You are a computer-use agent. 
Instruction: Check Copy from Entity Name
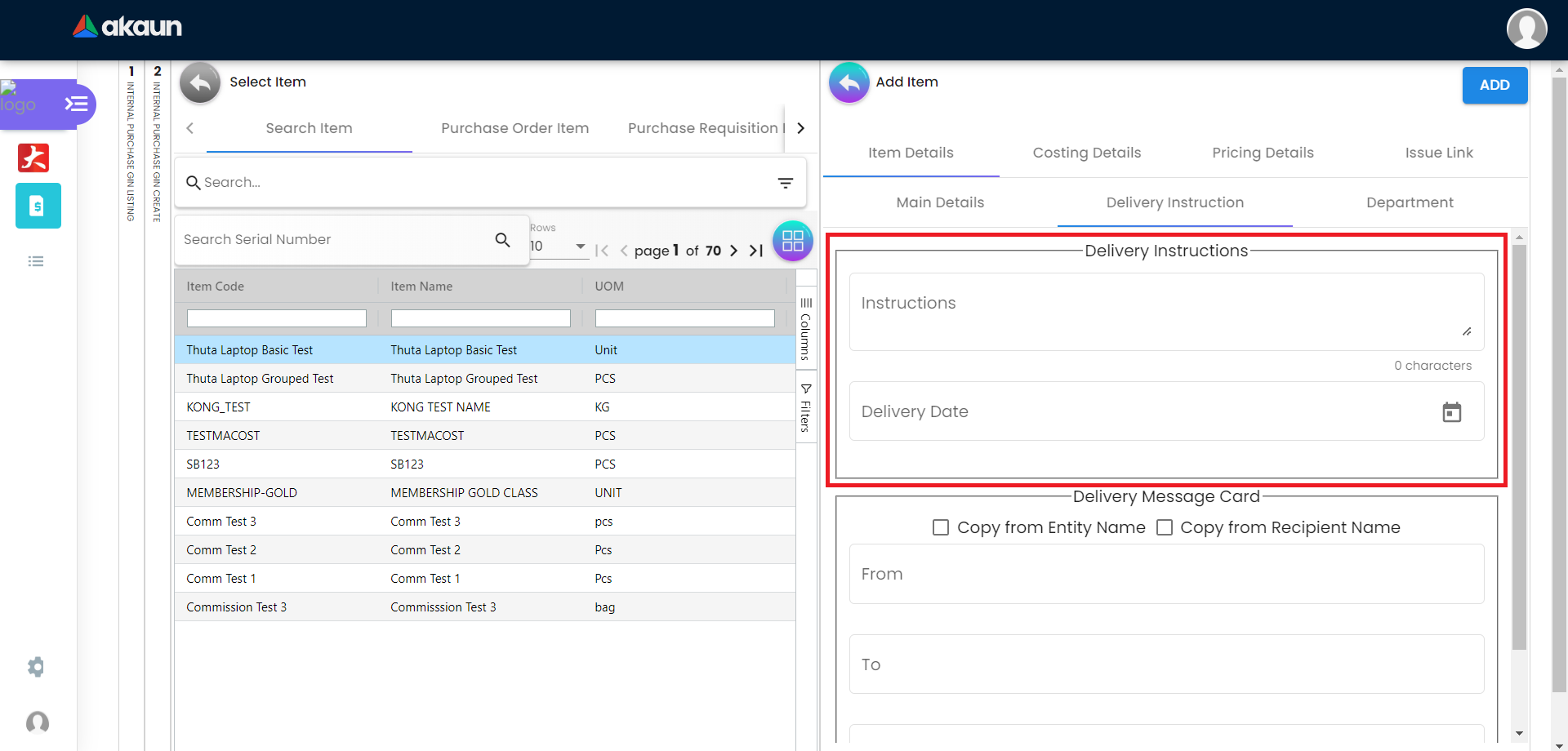(x=941, y=528)
